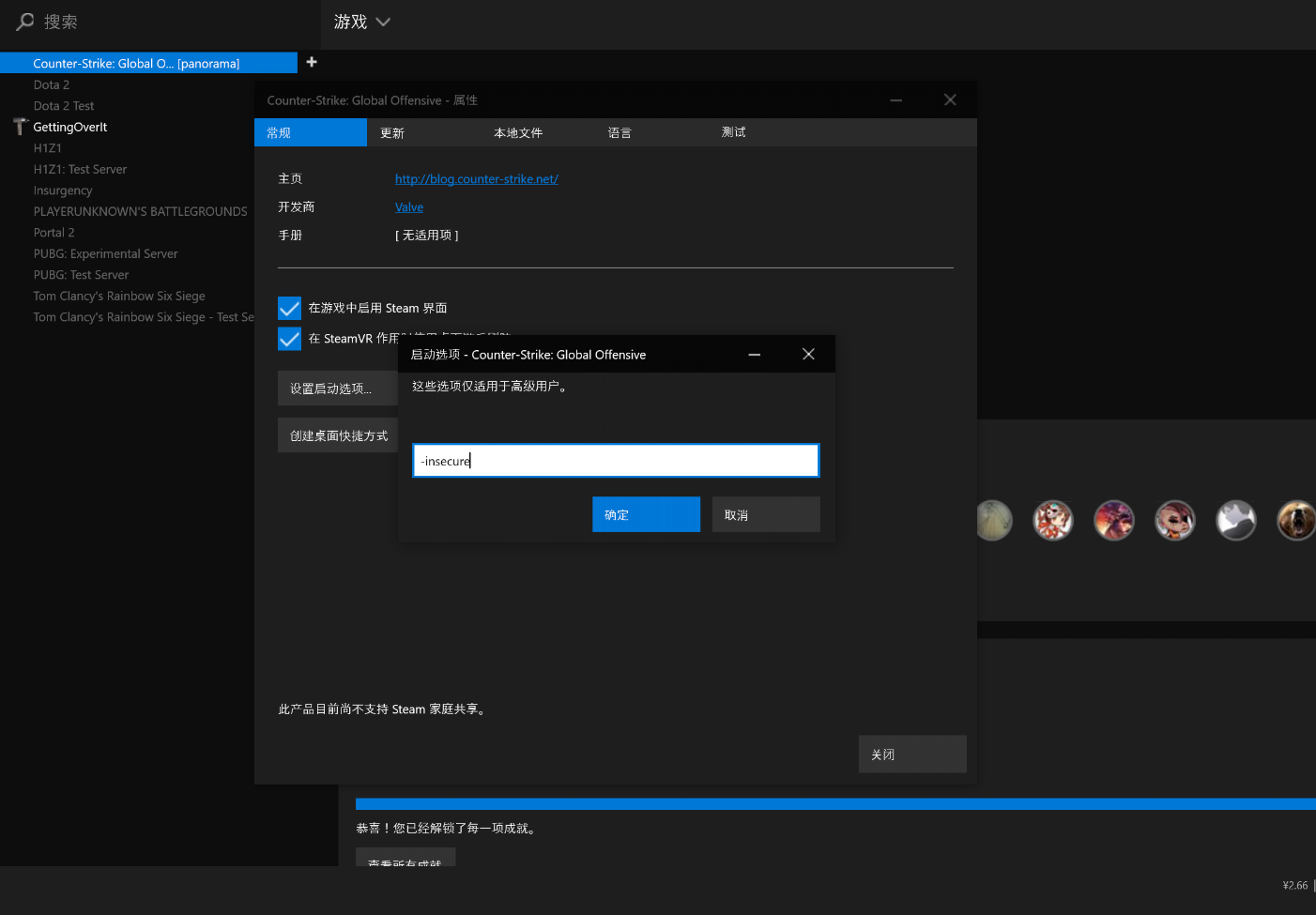Select PLAYERUNKNOWN'S BATTLEGROUNDS in library
The image size is (1316, 915).
141,211
